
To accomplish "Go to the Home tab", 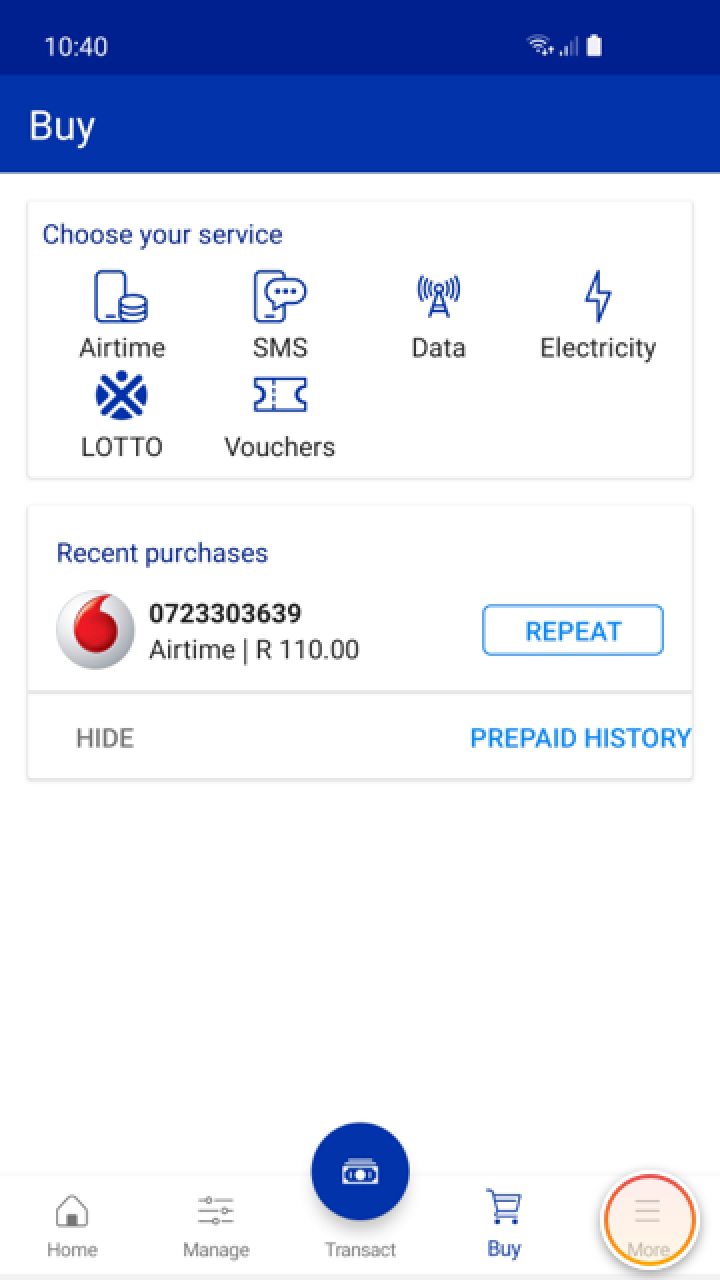I will tap(72, 1224).
